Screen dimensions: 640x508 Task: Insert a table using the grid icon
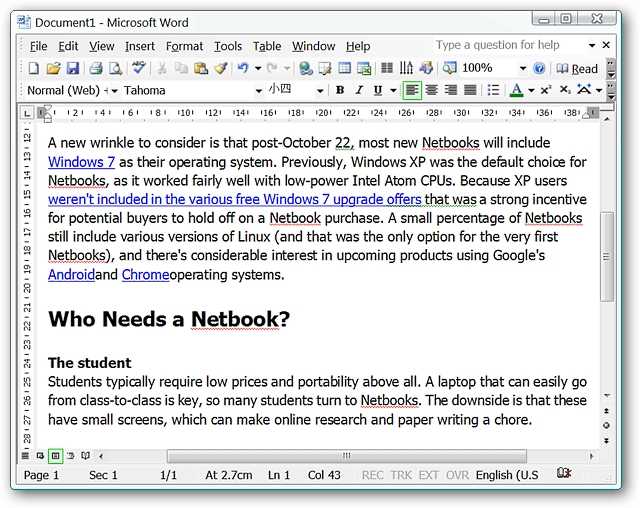click(x=344, y=68)
